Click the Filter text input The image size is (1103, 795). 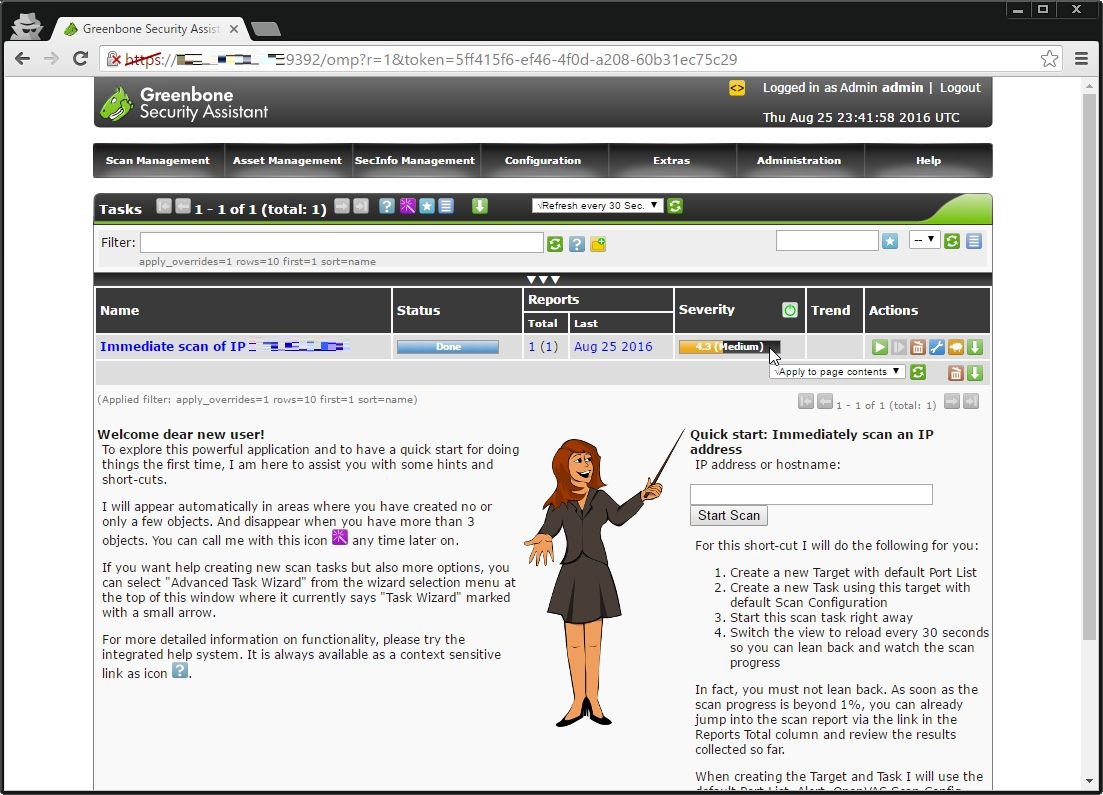point(342,243)
